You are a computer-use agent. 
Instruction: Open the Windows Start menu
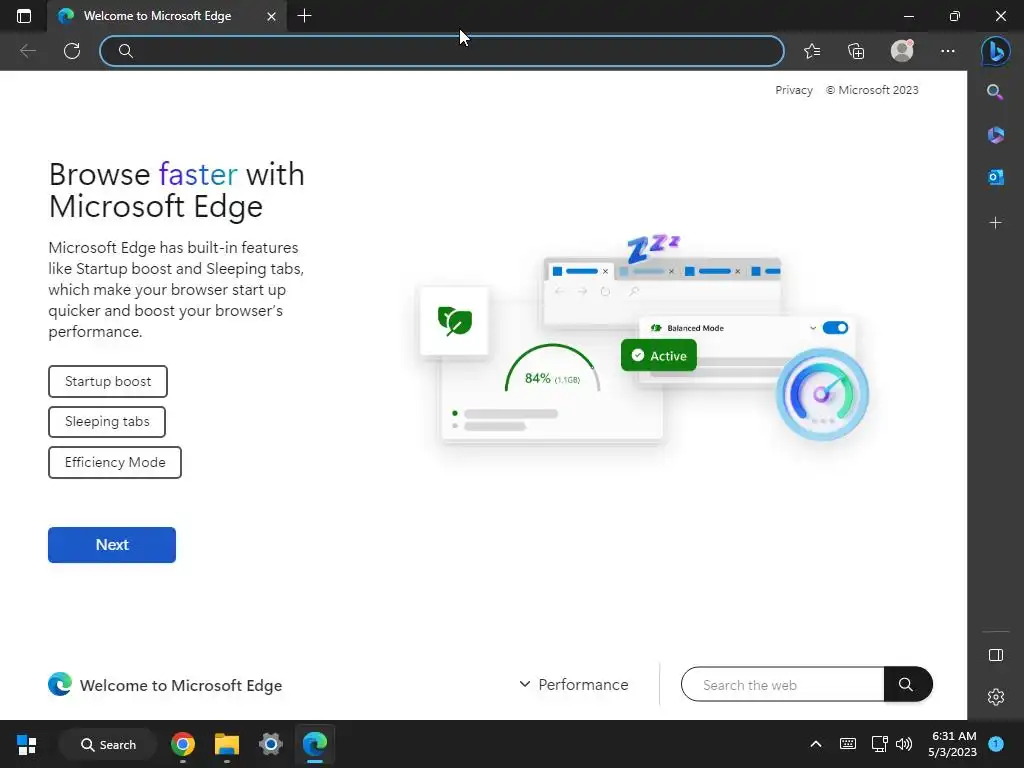(x=27, y=744)
